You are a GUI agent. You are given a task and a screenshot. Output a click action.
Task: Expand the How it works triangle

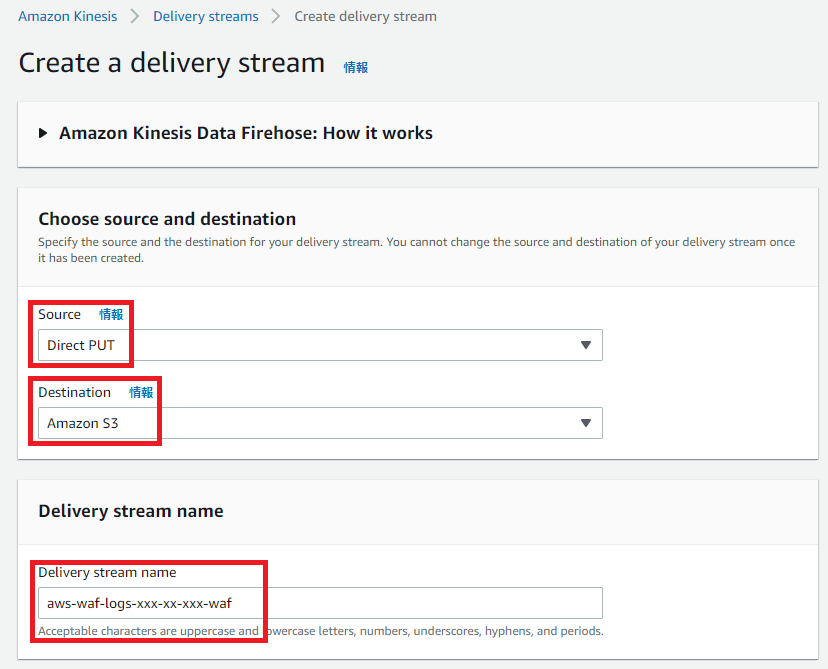coord(43,133)
